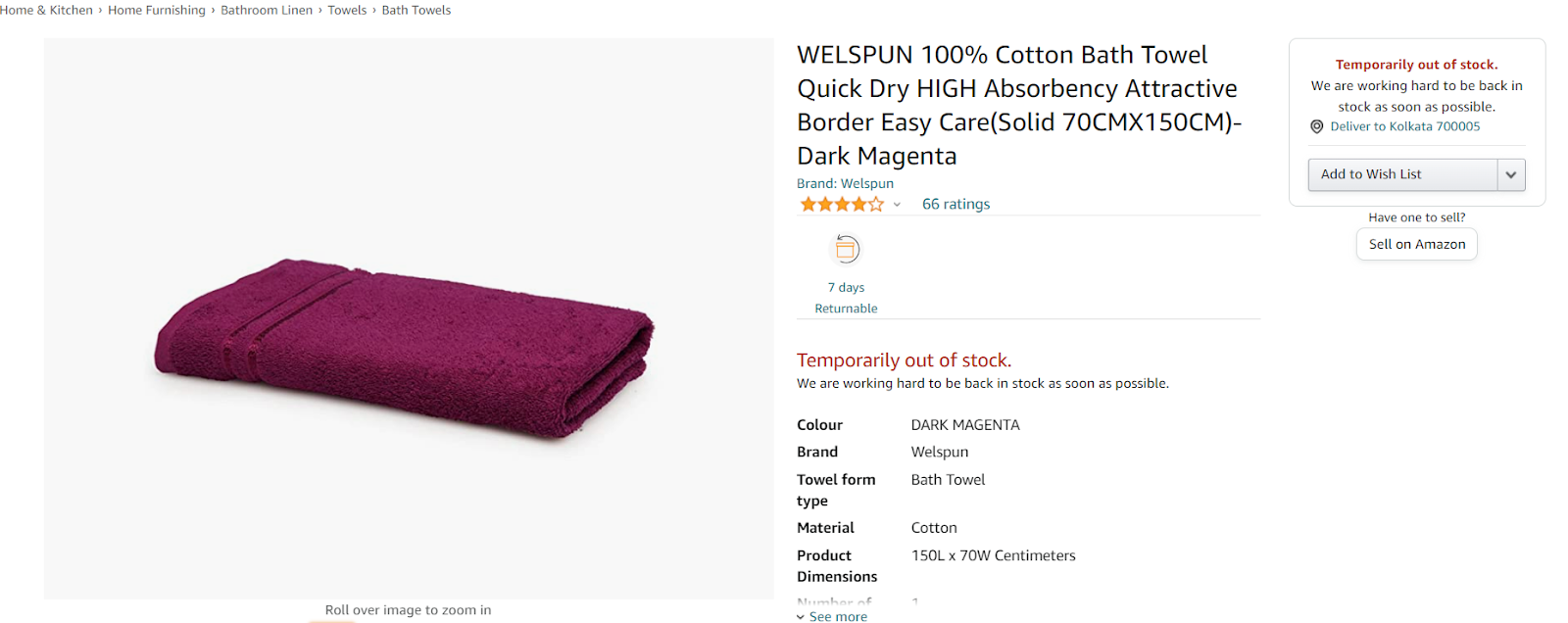Open the Brand: Welspun link
This screenshot has width=1568, height=623.
click(845, 183)
